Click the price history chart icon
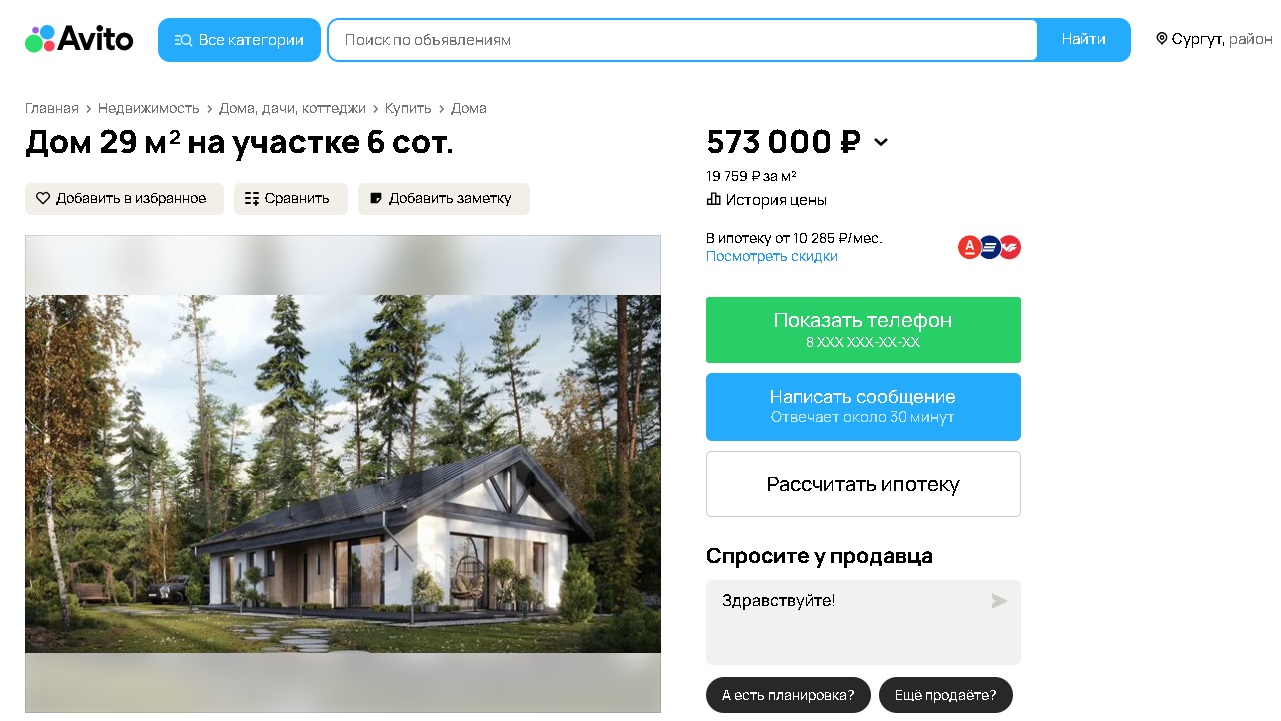Image resolution: width=1281 pixels, height=721 pixels. (x=713, y=199)
